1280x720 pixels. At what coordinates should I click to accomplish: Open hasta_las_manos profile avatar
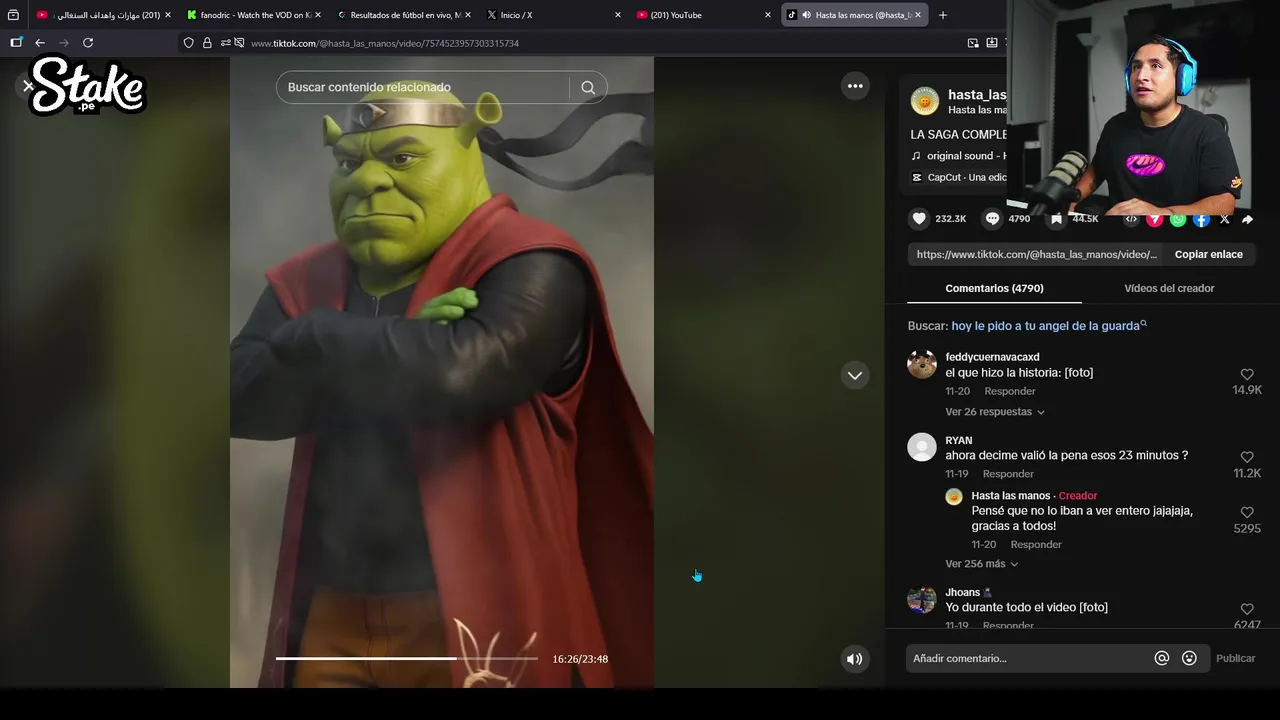[925, 101]
